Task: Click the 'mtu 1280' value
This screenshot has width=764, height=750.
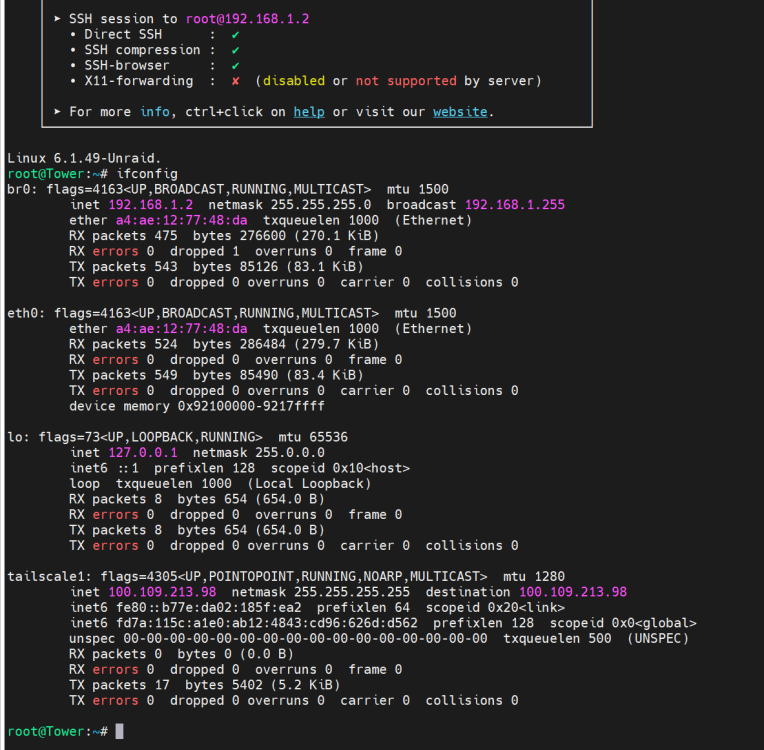Action: [x=534, y=577]
